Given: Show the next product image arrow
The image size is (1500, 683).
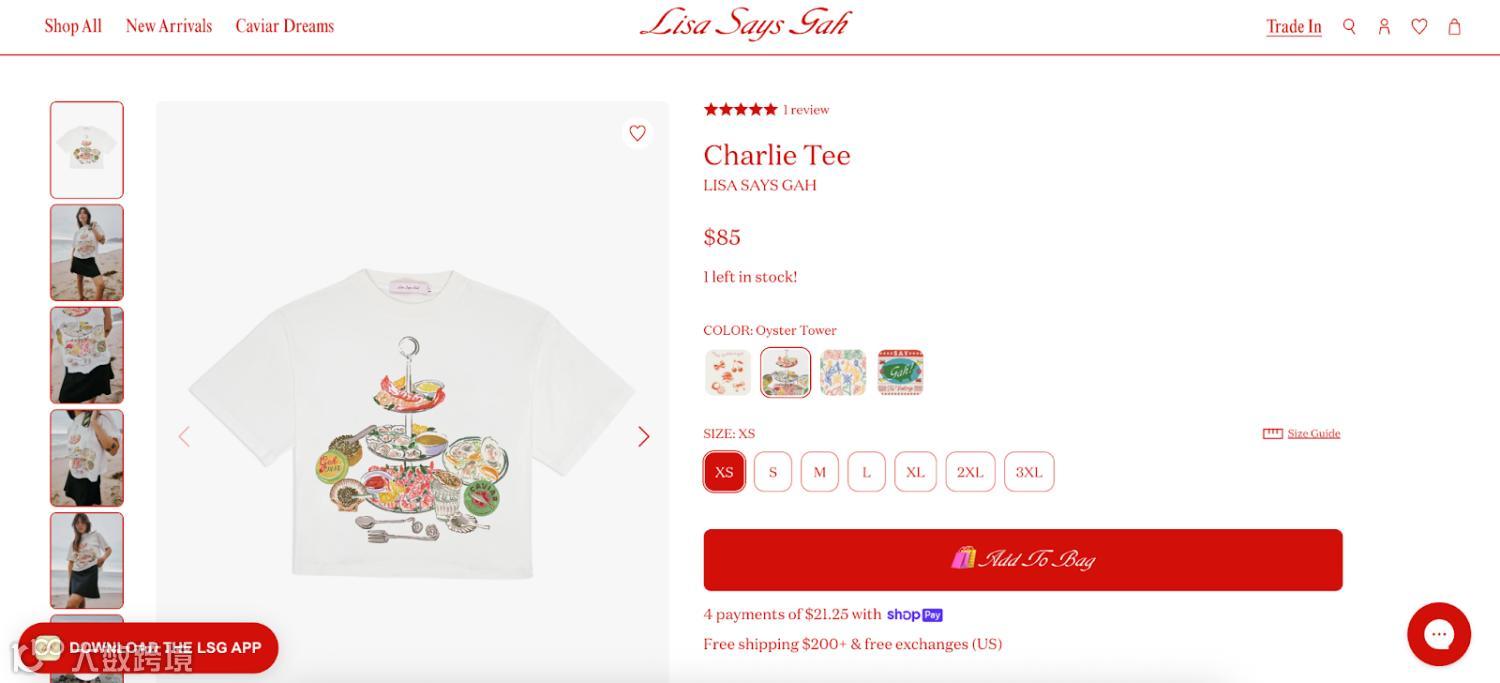Looking at the screenshot, I should (644, 436).
